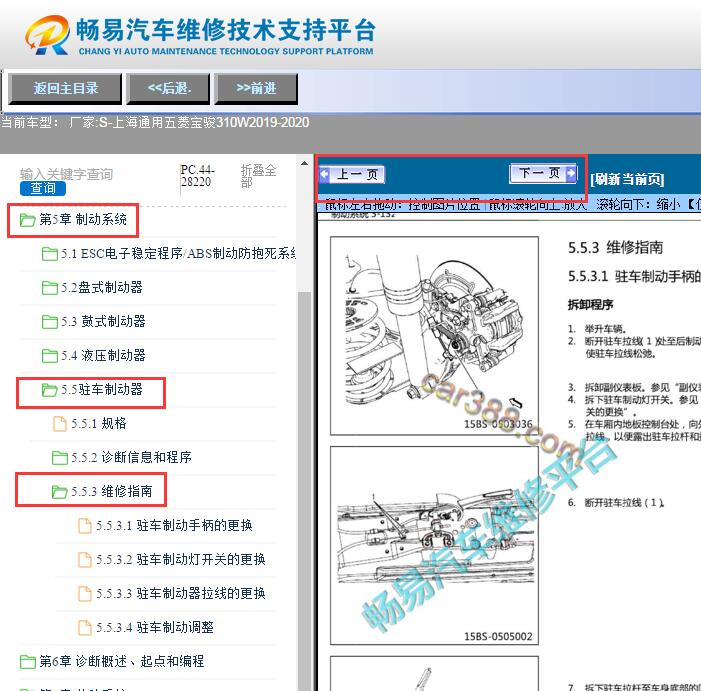The width and height of the screenshot is (701, 691).
Task: Click the 当前车型 vehicle model line
Action: 155,122
